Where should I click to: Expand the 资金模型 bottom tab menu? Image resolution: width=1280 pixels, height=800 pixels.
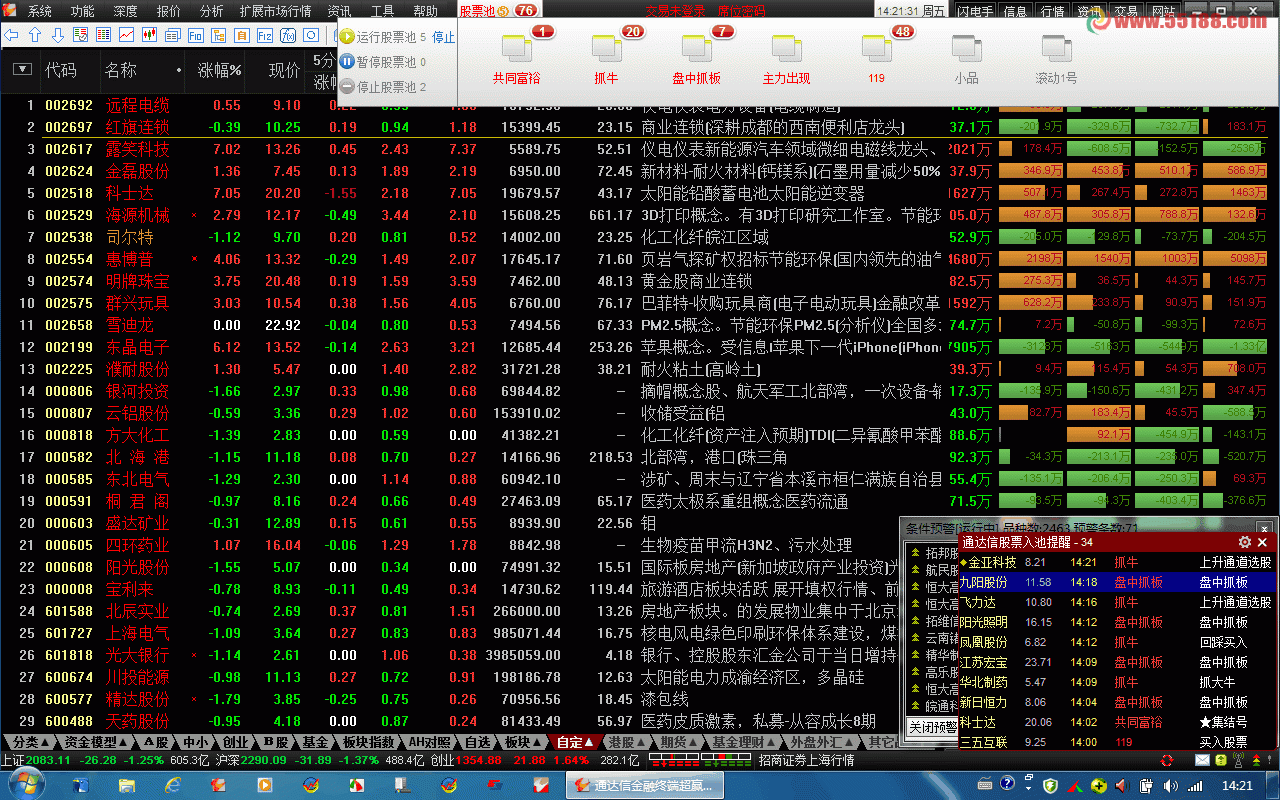[x=96, y=742]
